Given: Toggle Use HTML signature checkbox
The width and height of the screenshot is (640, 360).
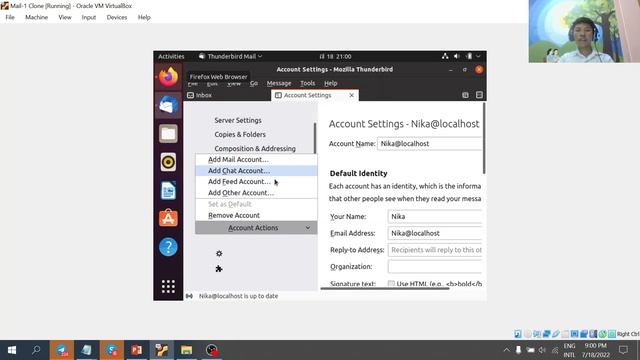Looking at the screenshot, I should point(391,283).
